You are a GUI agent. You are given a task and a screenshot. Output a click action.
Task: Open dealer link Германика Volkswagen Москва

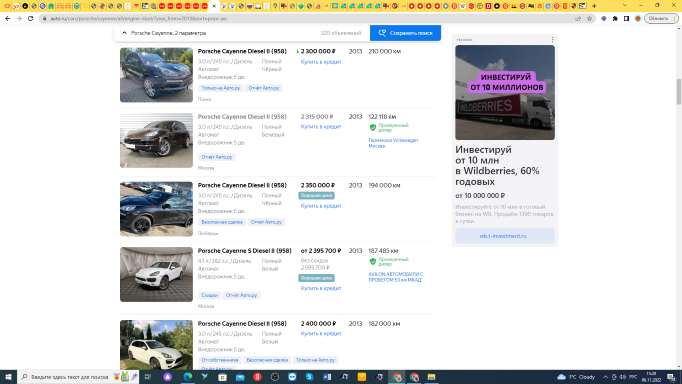click(x=393, y=143)
